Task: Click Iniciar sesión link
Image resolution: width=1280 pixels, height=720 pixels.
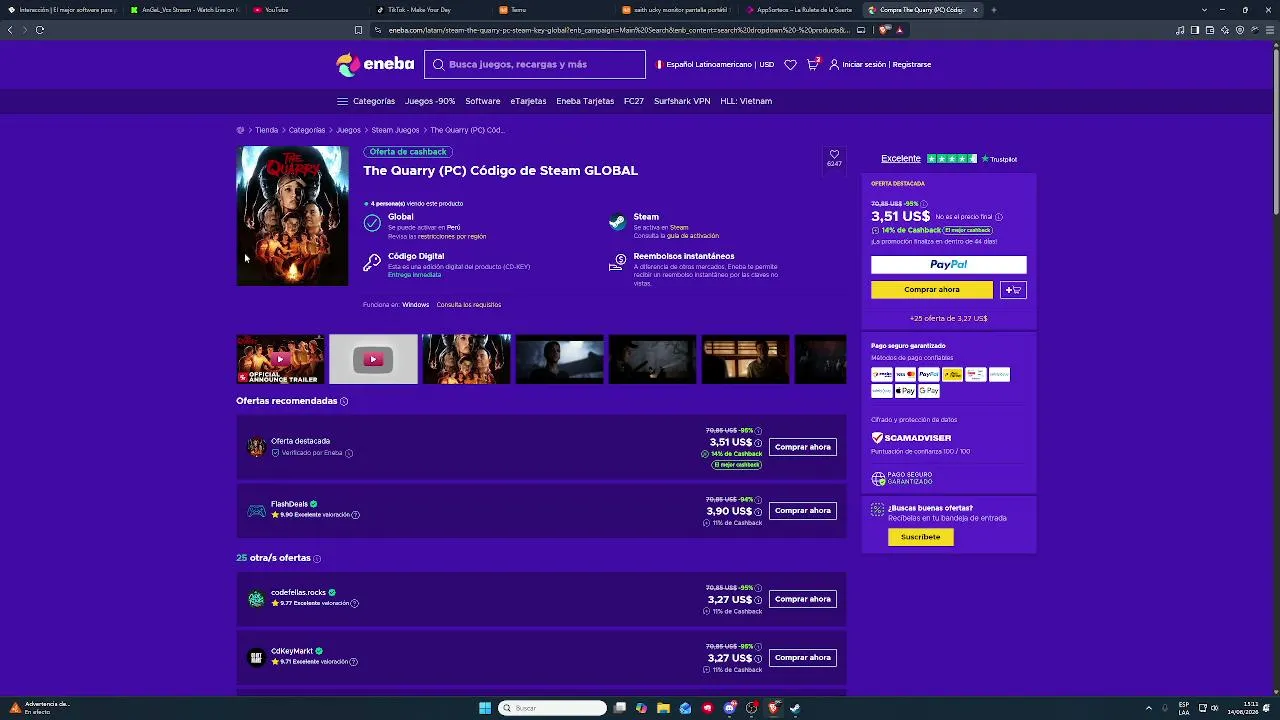Action: coord(864,64)
